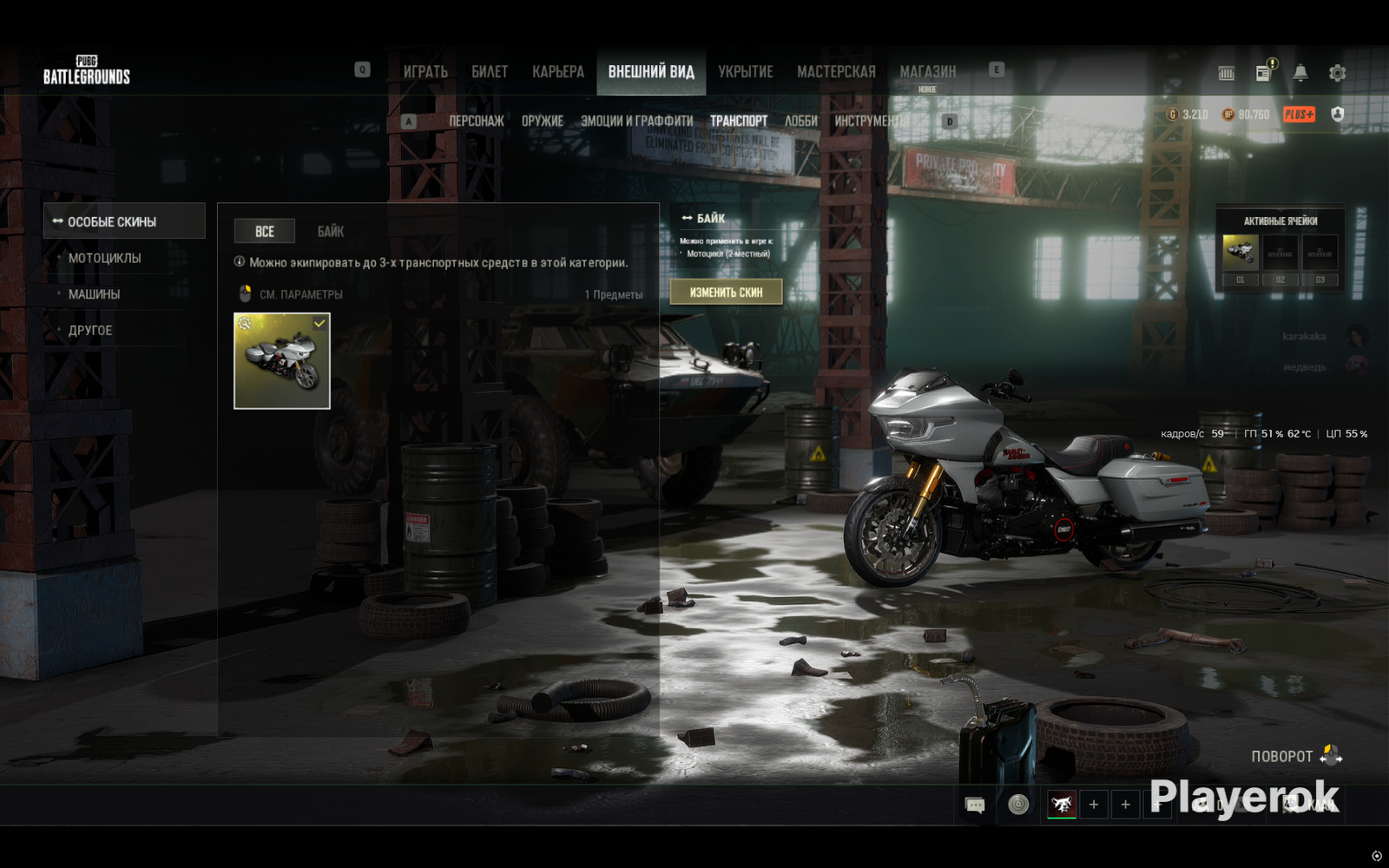This screenshot has height=868, width=1389.
Task: Click the second plus slot after the raccoon avatar
Action: point(1126,805)
